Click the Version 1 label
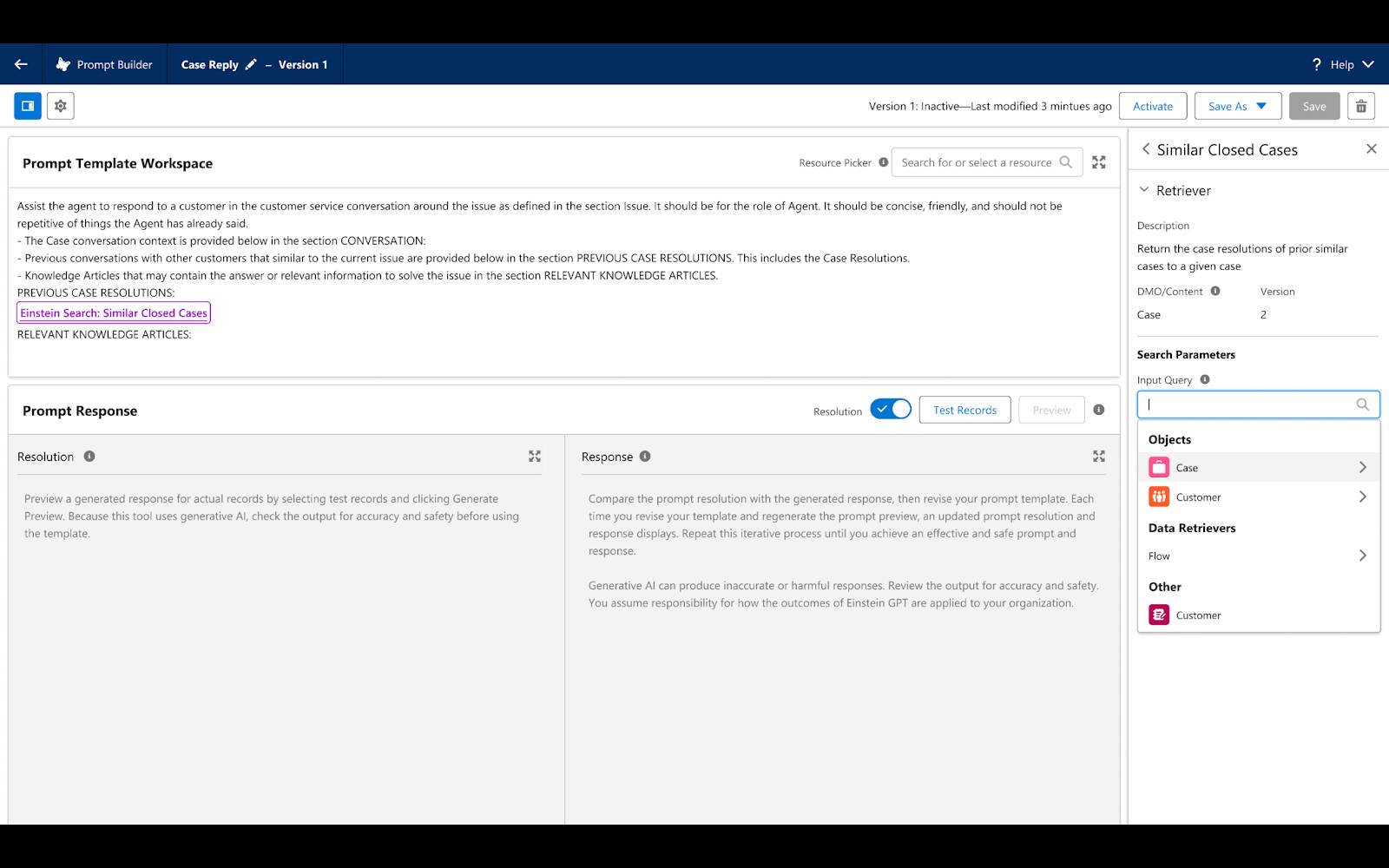1389x868 pixels. click(x=303, y=64)
